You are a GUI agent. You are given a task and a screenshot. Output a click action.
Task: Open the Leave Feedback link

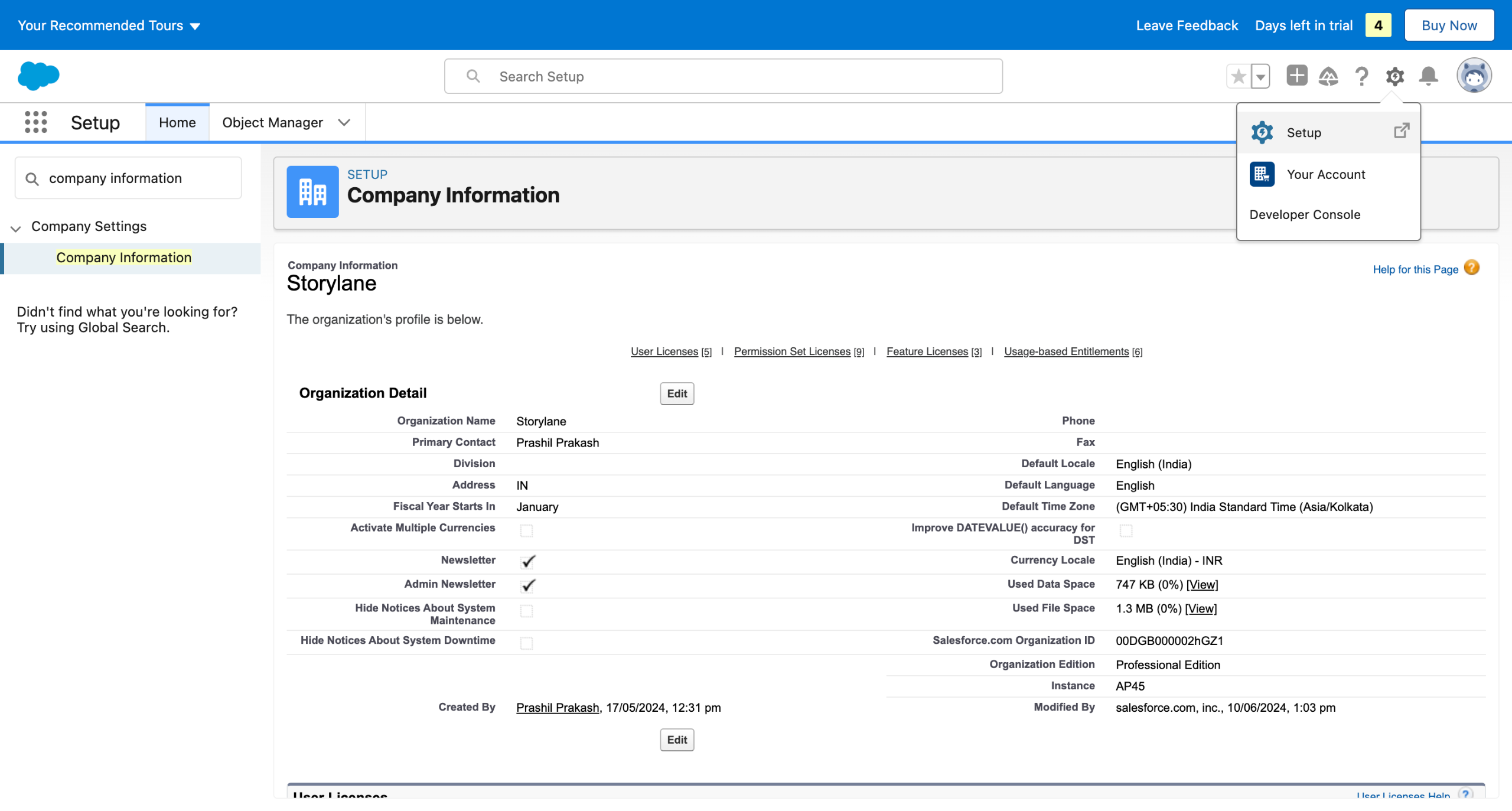[x=1187, y=25]
